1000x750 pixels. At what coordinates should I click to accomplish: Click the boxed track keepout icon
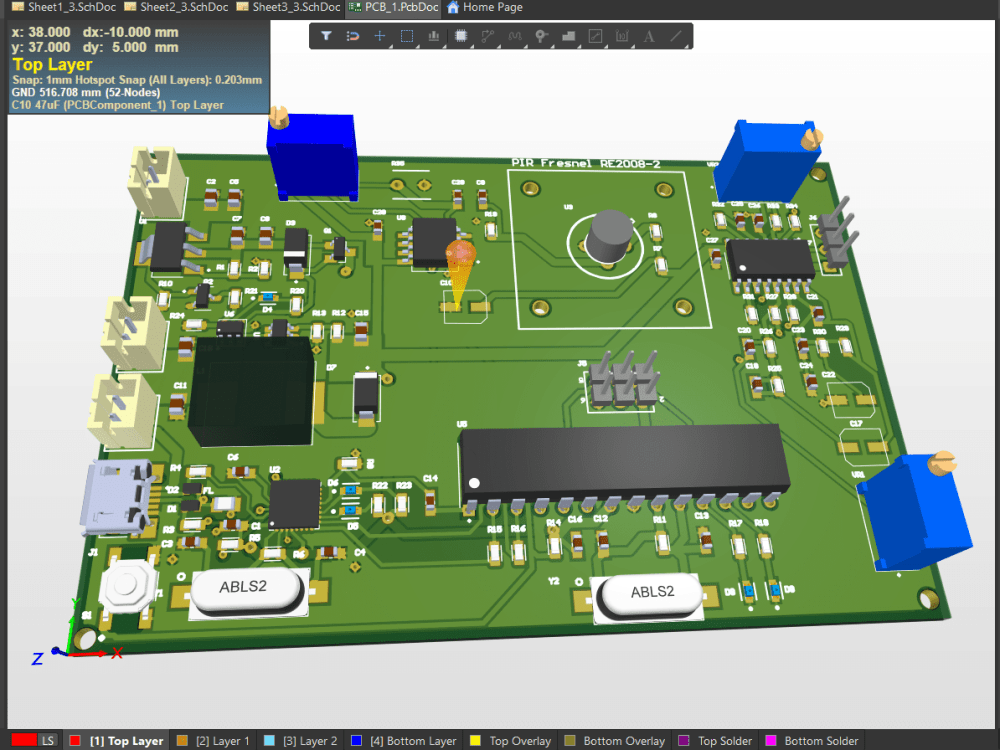[x=595, y=36]
